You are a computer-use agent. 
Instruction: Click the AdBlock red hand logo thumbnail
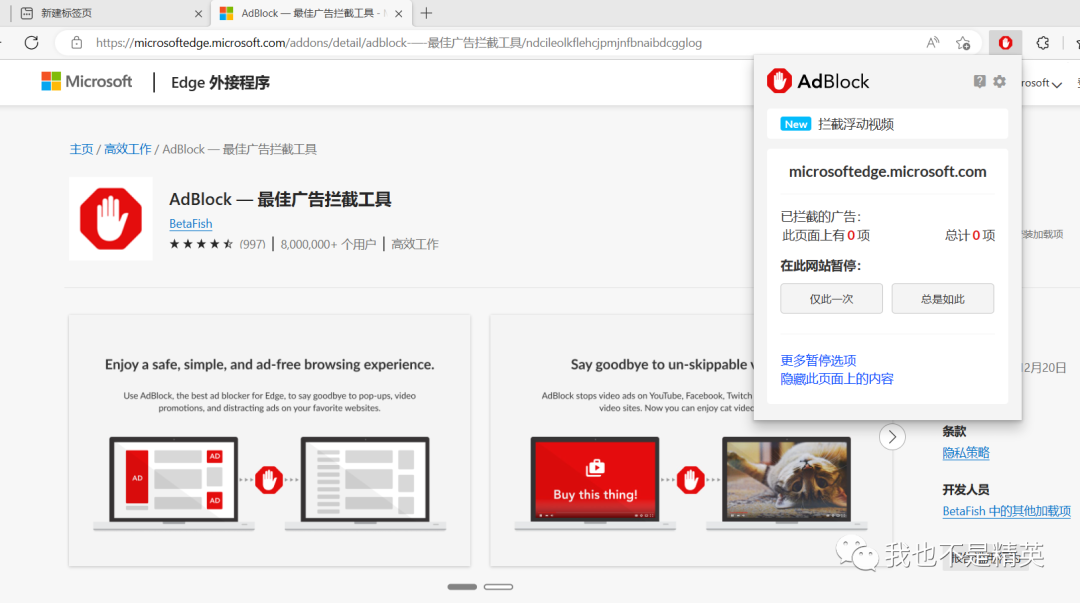point(110,218)
